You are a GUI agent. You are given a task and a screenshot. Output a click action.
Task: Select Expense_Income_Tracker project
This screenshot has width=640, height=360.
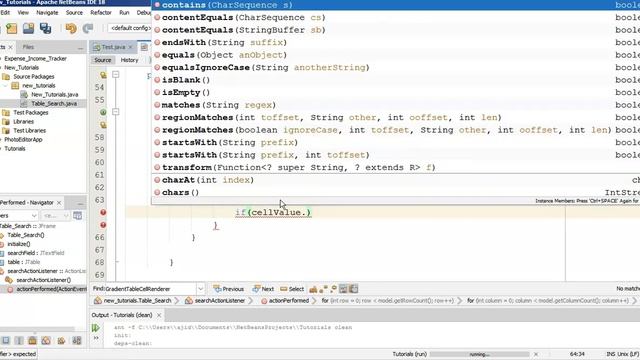35,58
